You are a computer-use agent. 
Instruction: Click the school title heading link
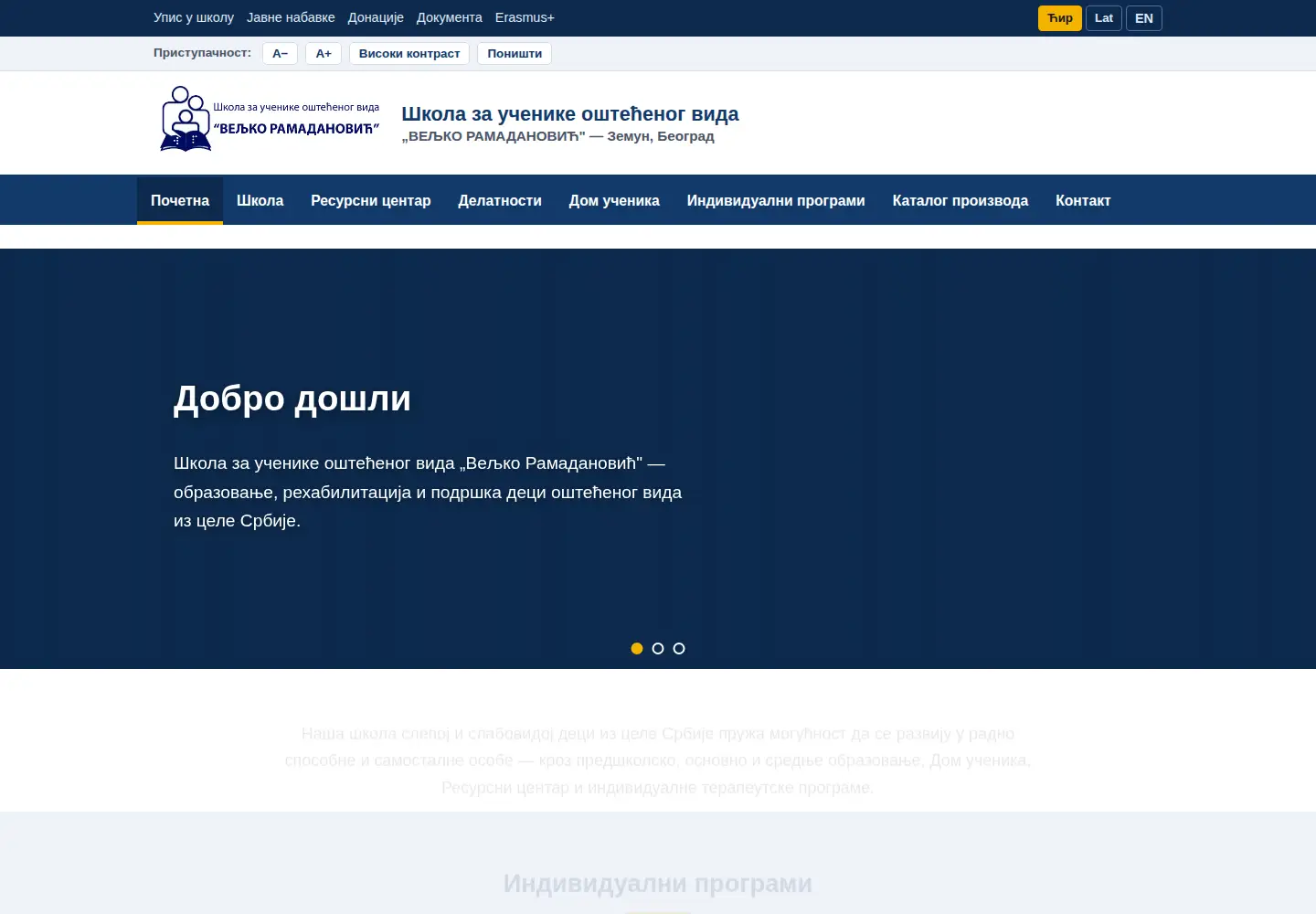pos(570,114)
